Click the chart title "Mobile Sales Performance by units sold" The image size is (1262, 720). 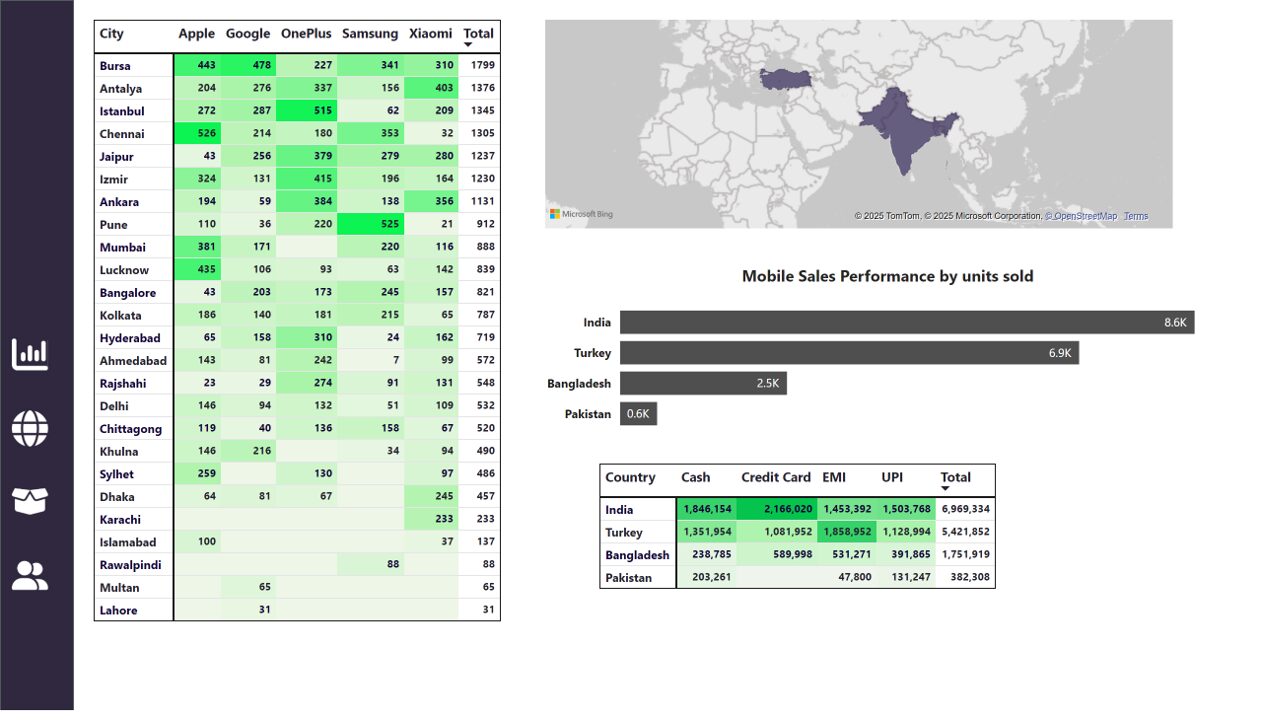[888, 276]
